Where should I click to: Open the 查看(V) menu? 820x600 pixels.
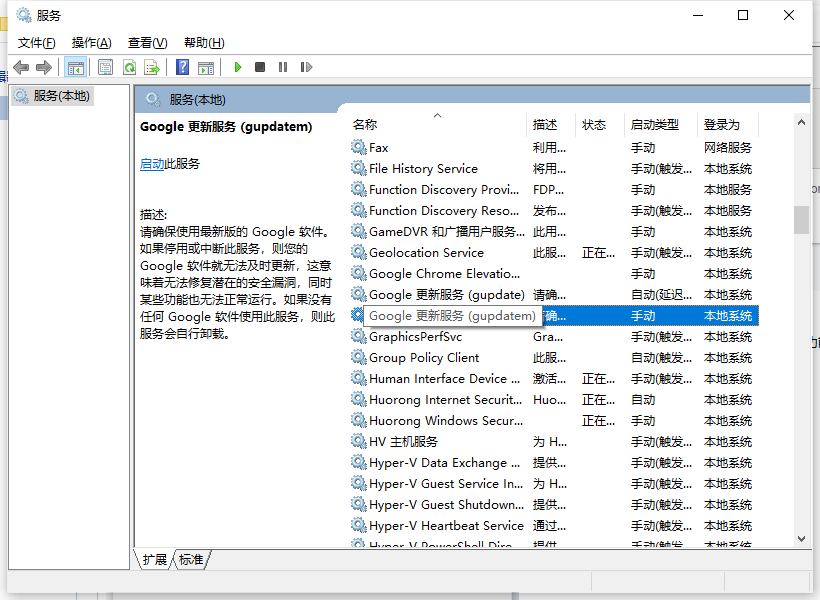(x=147, y=43)
